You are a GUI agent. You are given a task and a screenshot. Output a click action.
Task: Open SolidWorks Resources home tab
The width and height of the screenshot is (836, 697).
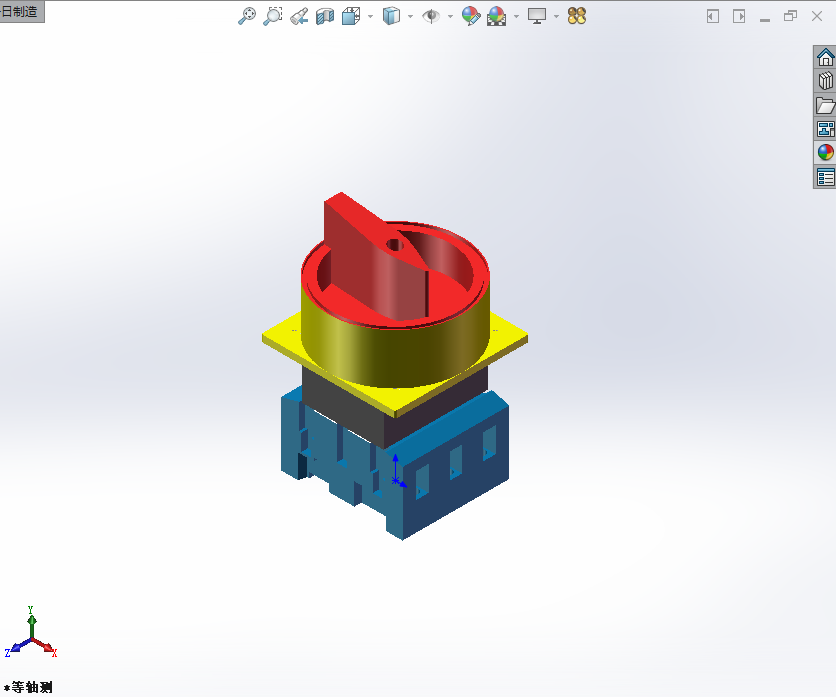[825, 57]
